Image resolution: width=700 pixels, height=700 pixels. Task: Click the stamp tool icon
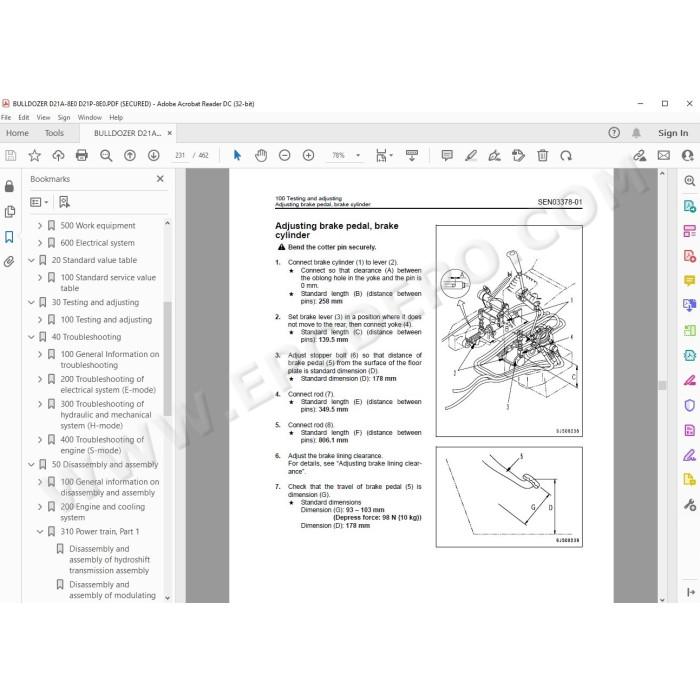(x=518, y=155)
